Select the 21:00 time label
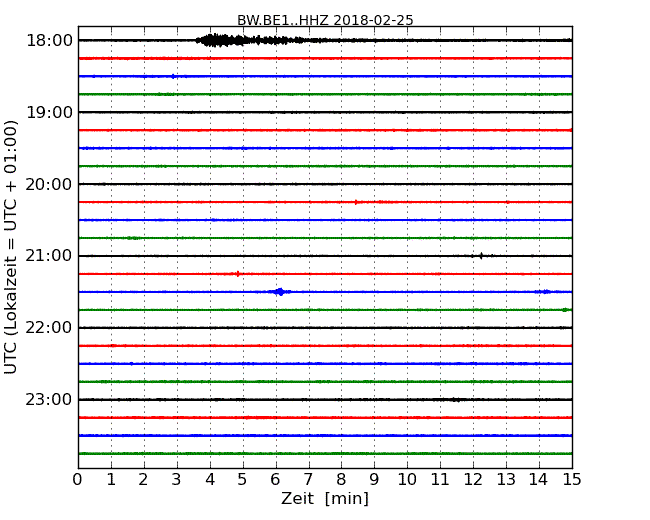Screen dimensions: 650x520 (x=49, y=256)
